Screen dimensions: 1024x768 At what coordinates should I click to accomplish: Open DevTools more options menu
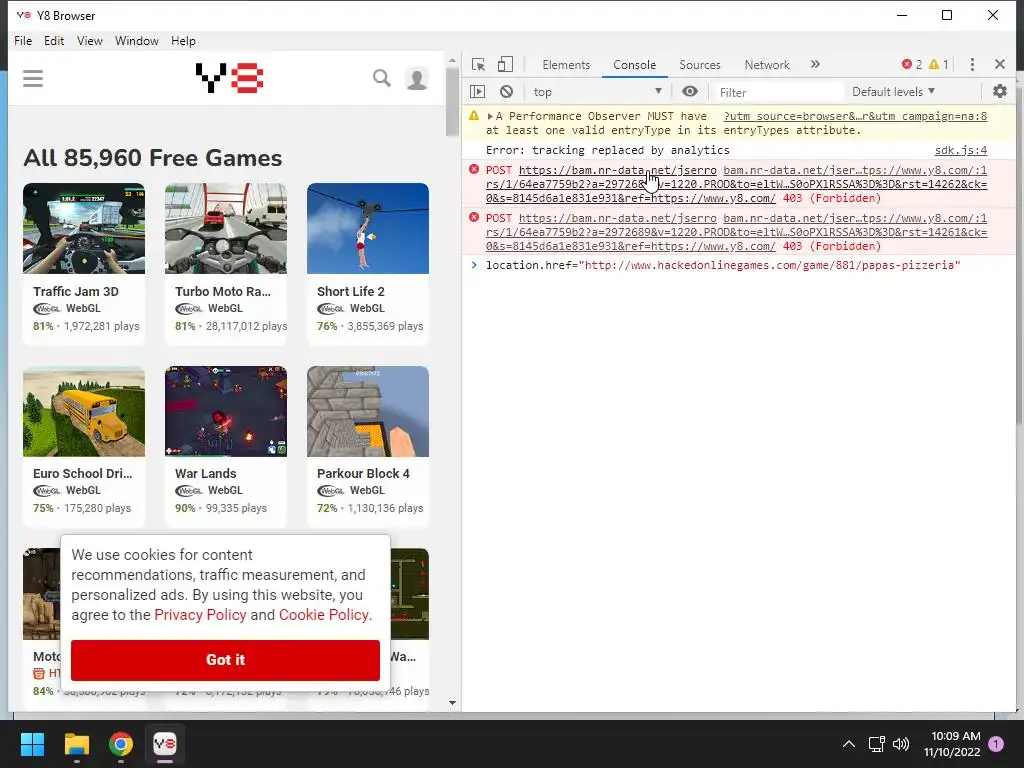tap(972, 64)
